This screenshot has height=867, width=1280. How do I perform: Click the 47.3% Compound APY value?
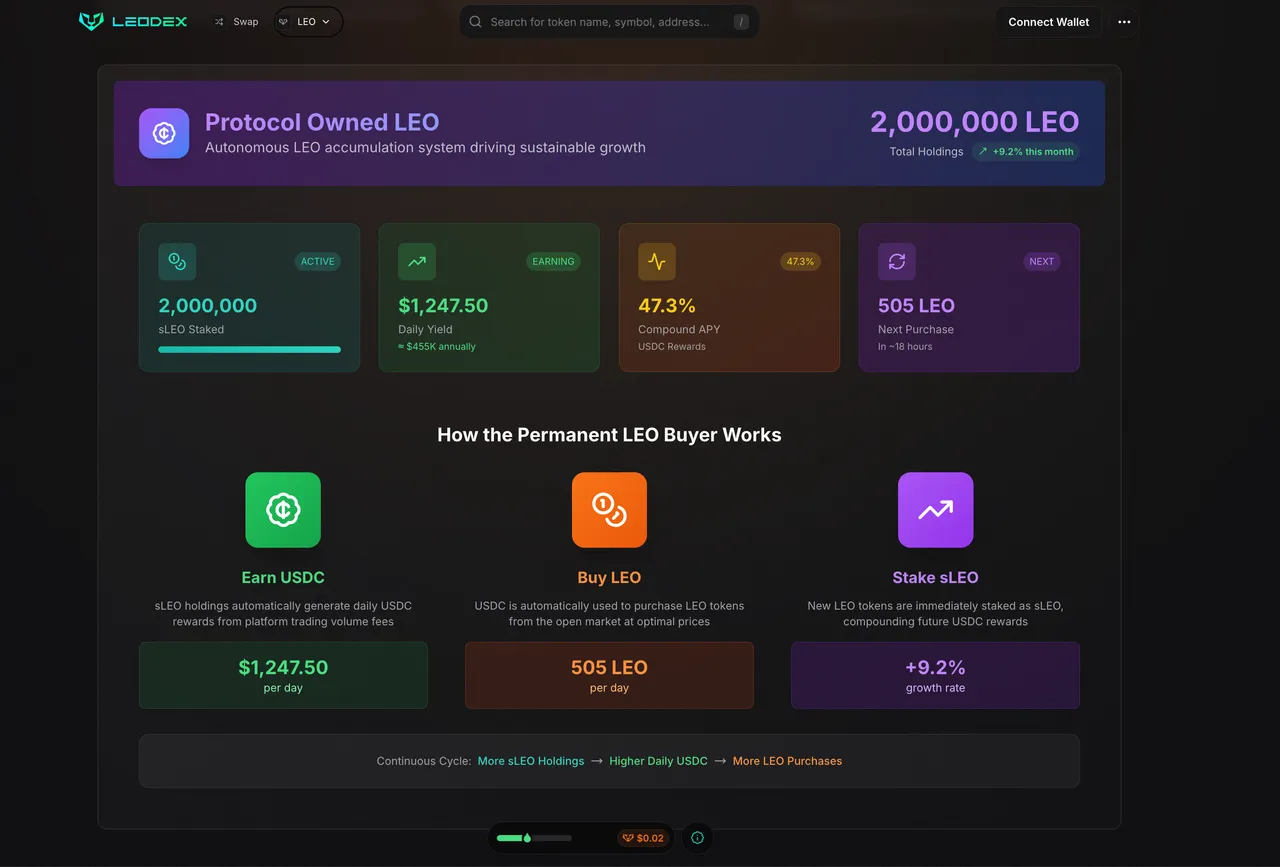[667, 306]
